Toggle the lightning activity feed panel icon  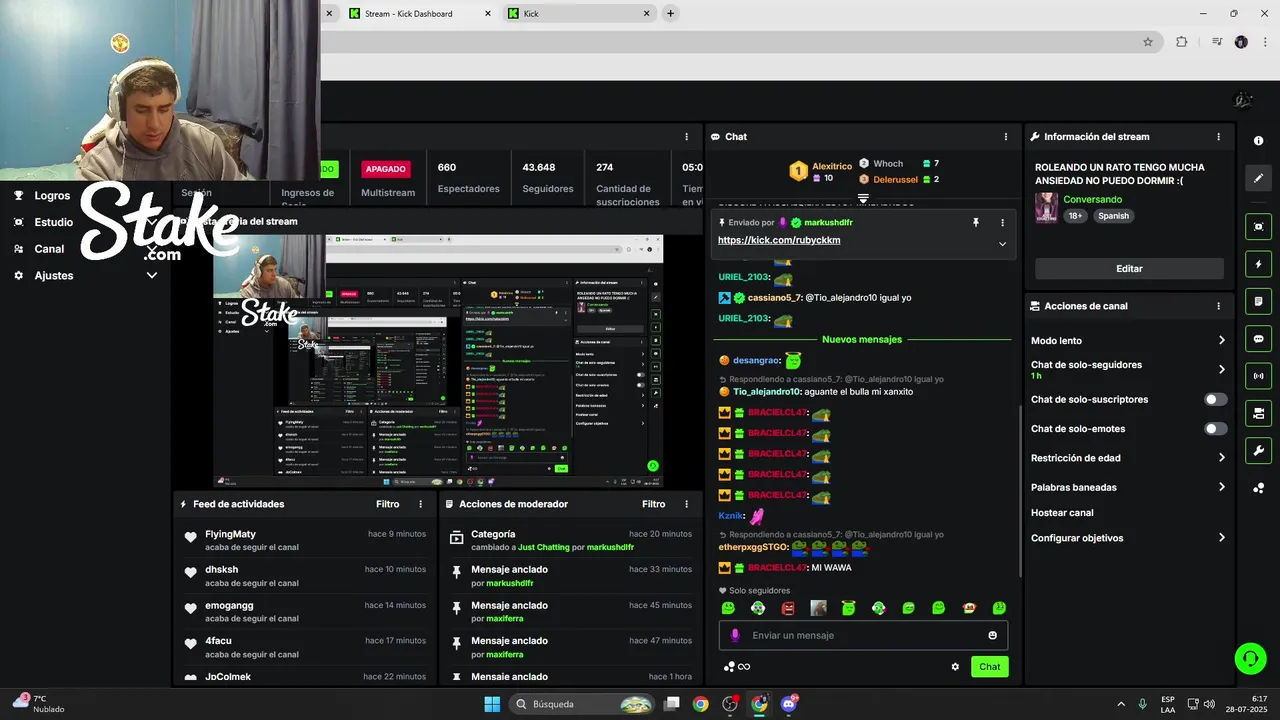coord(1259,264)
